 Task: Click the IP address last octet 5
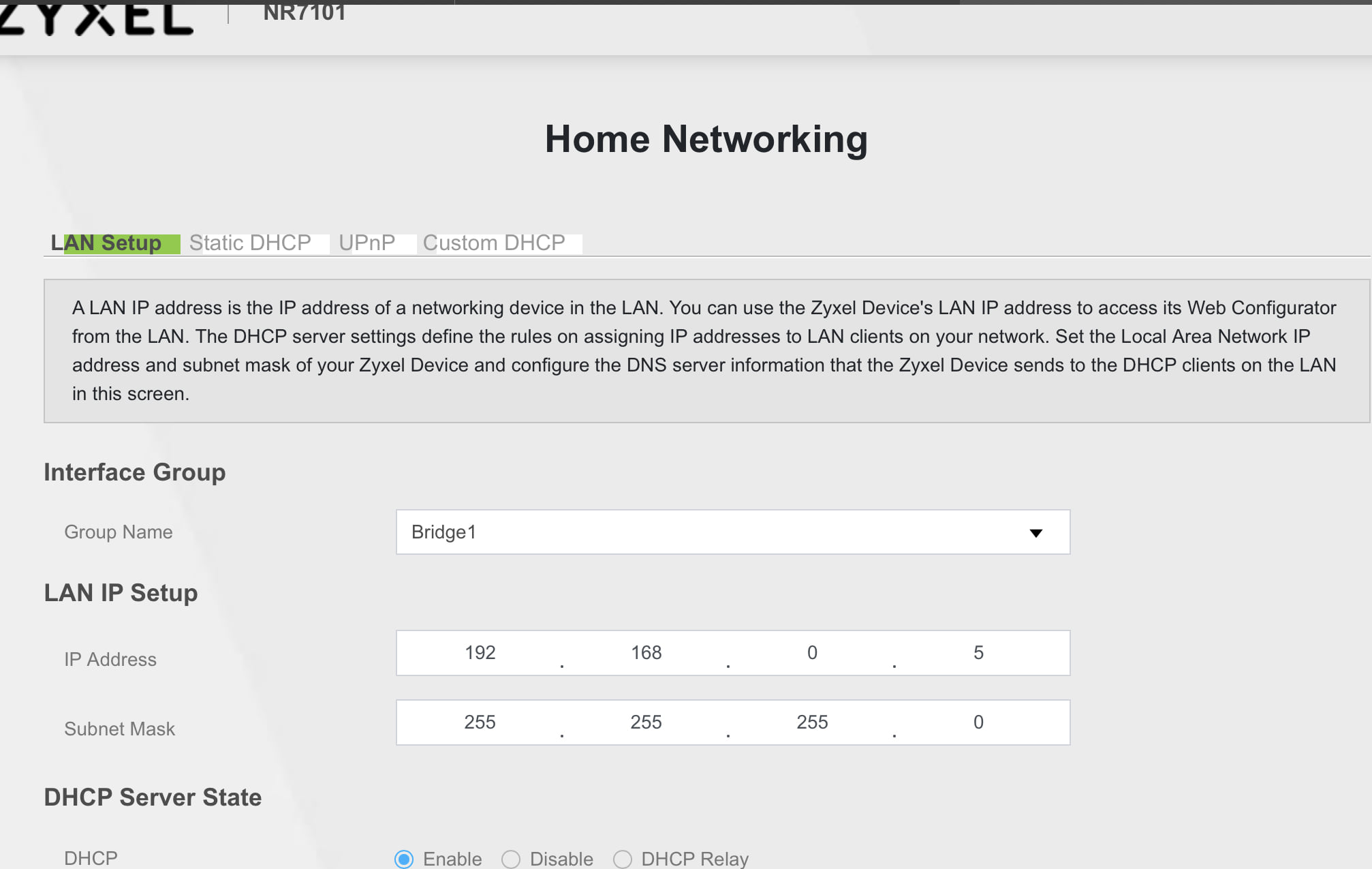coord(978,653)
